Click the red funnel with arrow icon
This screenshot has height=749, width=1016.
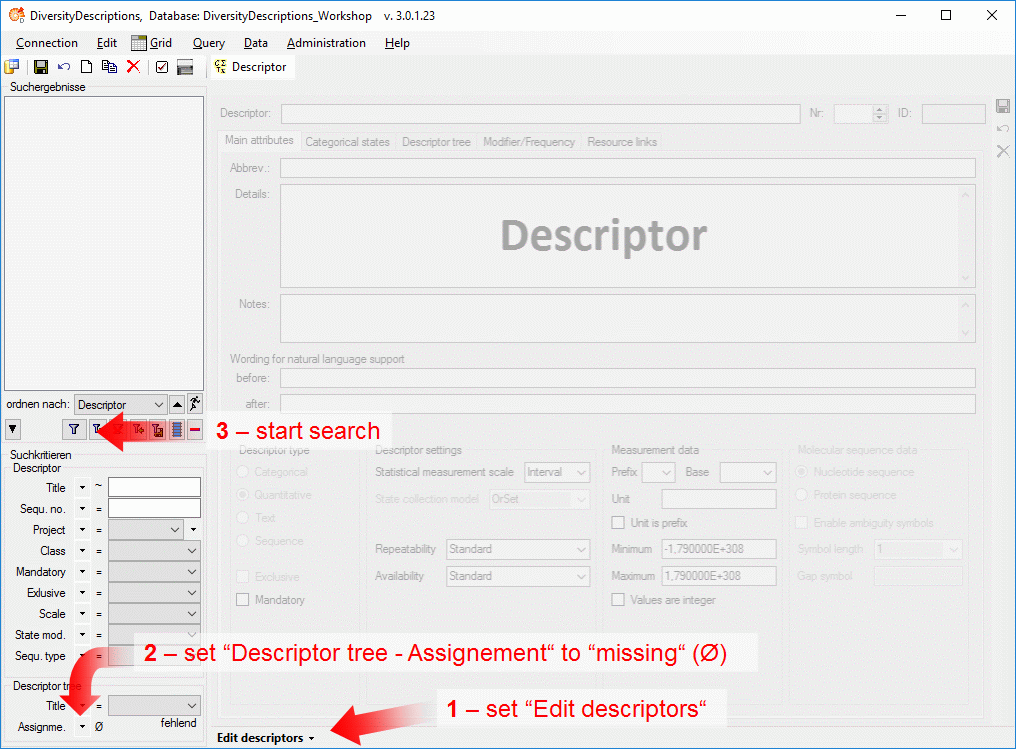tap(138, 429)
